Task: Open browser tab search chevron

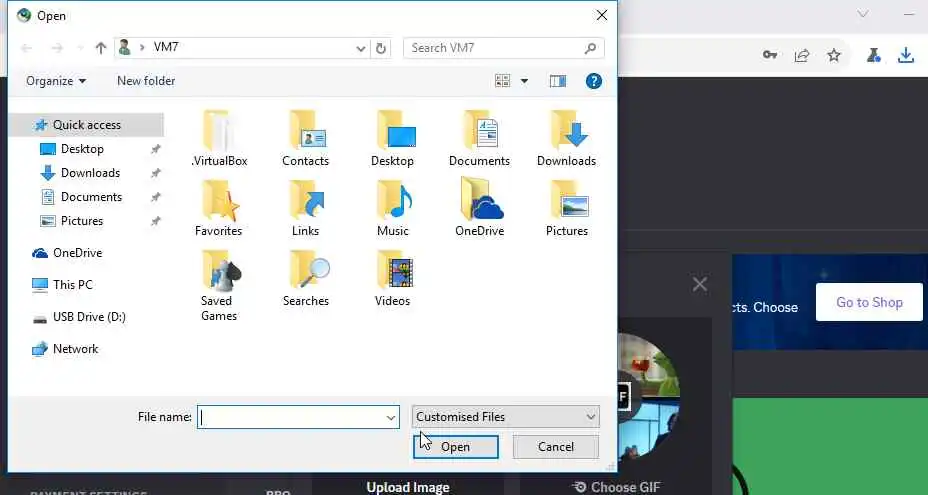Action: coord(863,14)
